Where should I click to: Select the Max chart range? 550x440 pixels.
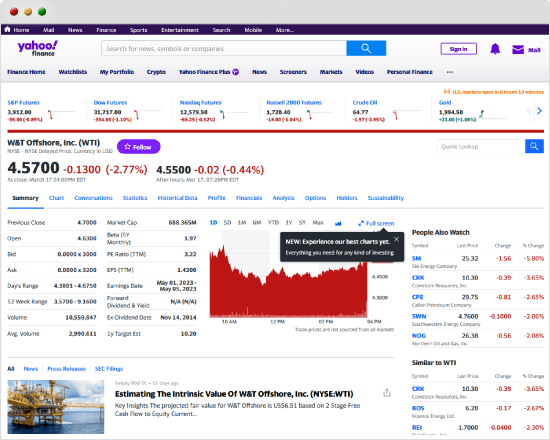(x=318, y=222)
